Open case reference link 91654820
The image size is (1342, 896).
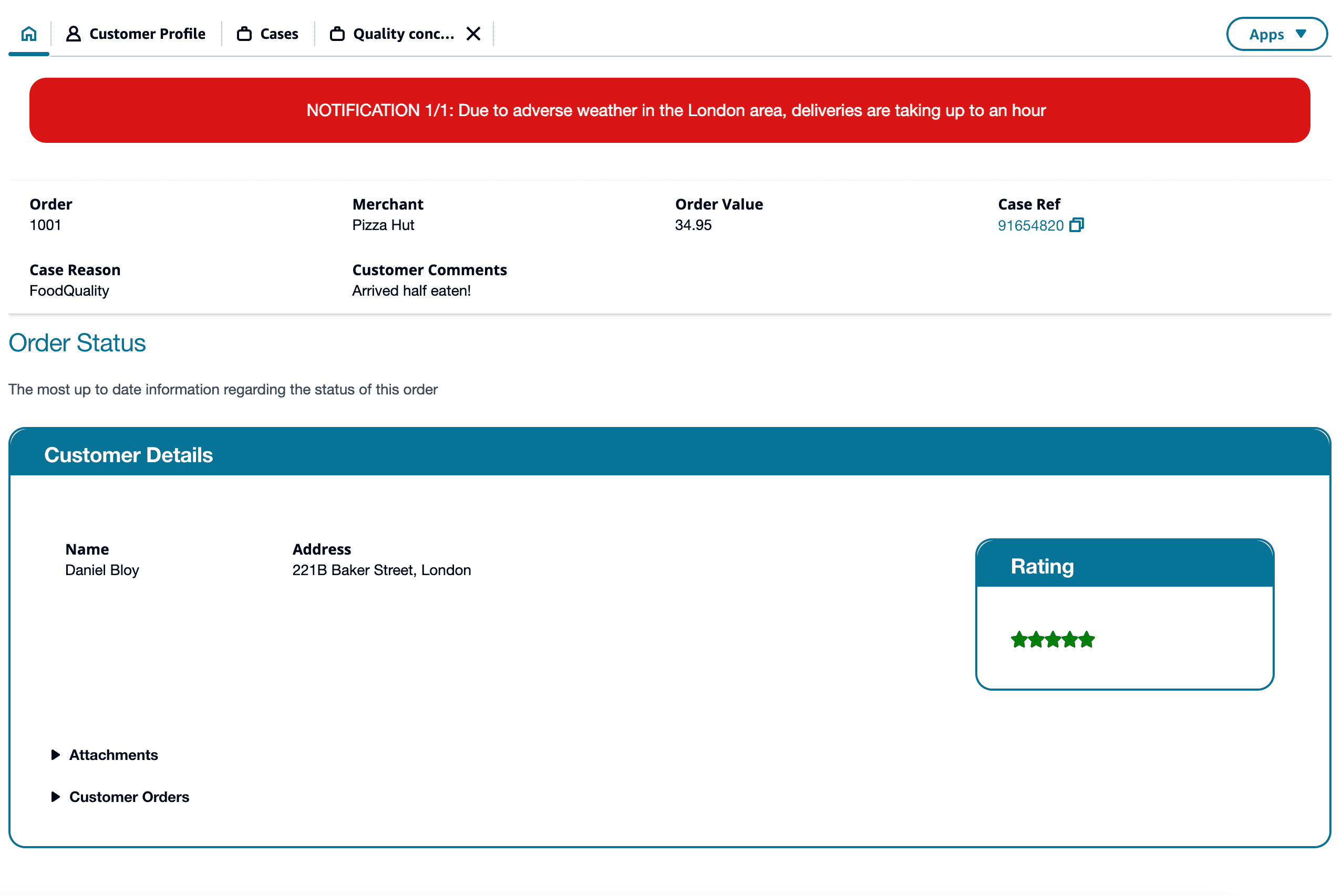tap(1030, 226)
